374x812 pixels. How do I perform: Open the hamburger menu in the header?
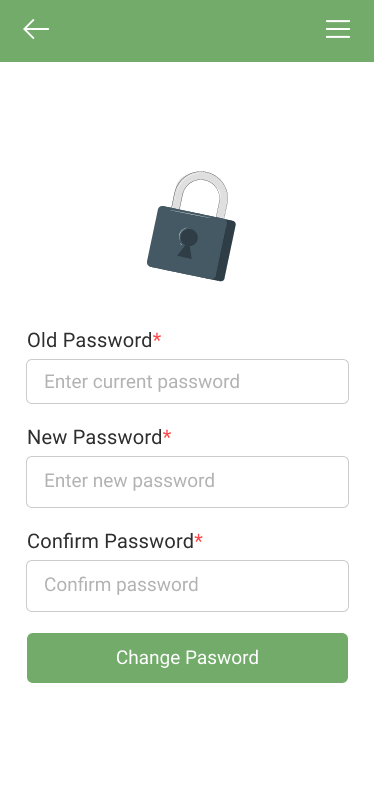click(x=338, y=29)
